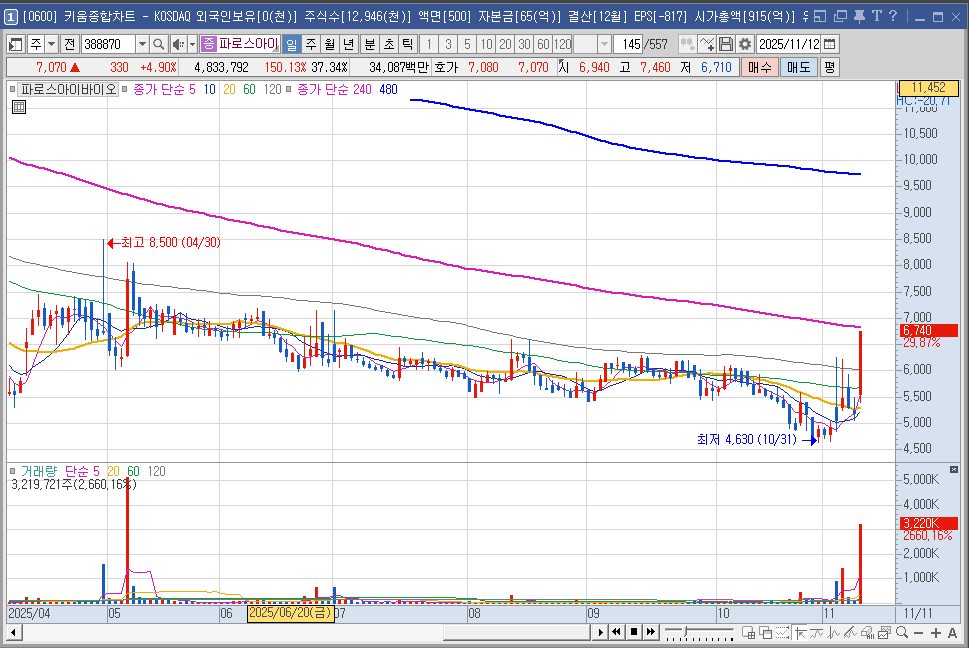
Task: Click the overlapping windows icon at bottom
Action: click(766, 632)
